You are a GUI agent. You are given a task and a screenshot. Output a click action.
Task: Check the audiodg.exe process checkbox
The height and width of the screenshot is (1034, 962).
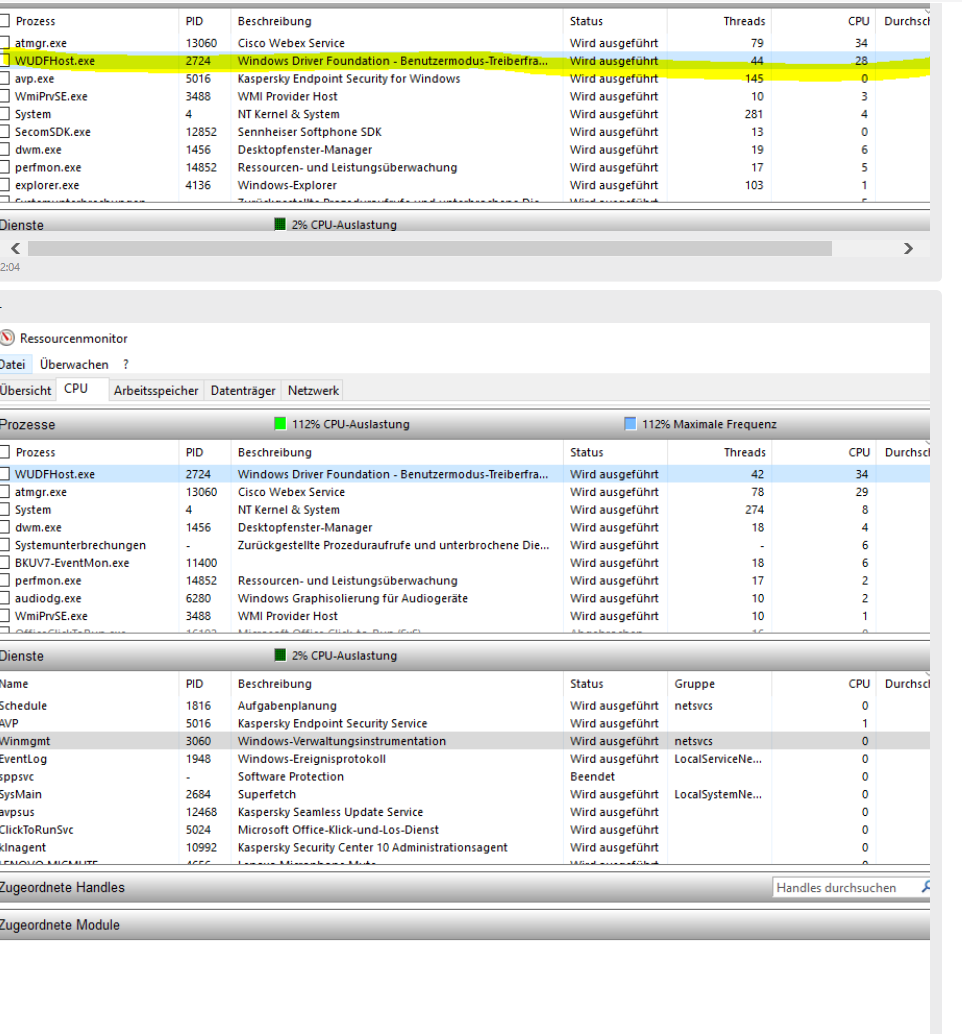(5, 598)
